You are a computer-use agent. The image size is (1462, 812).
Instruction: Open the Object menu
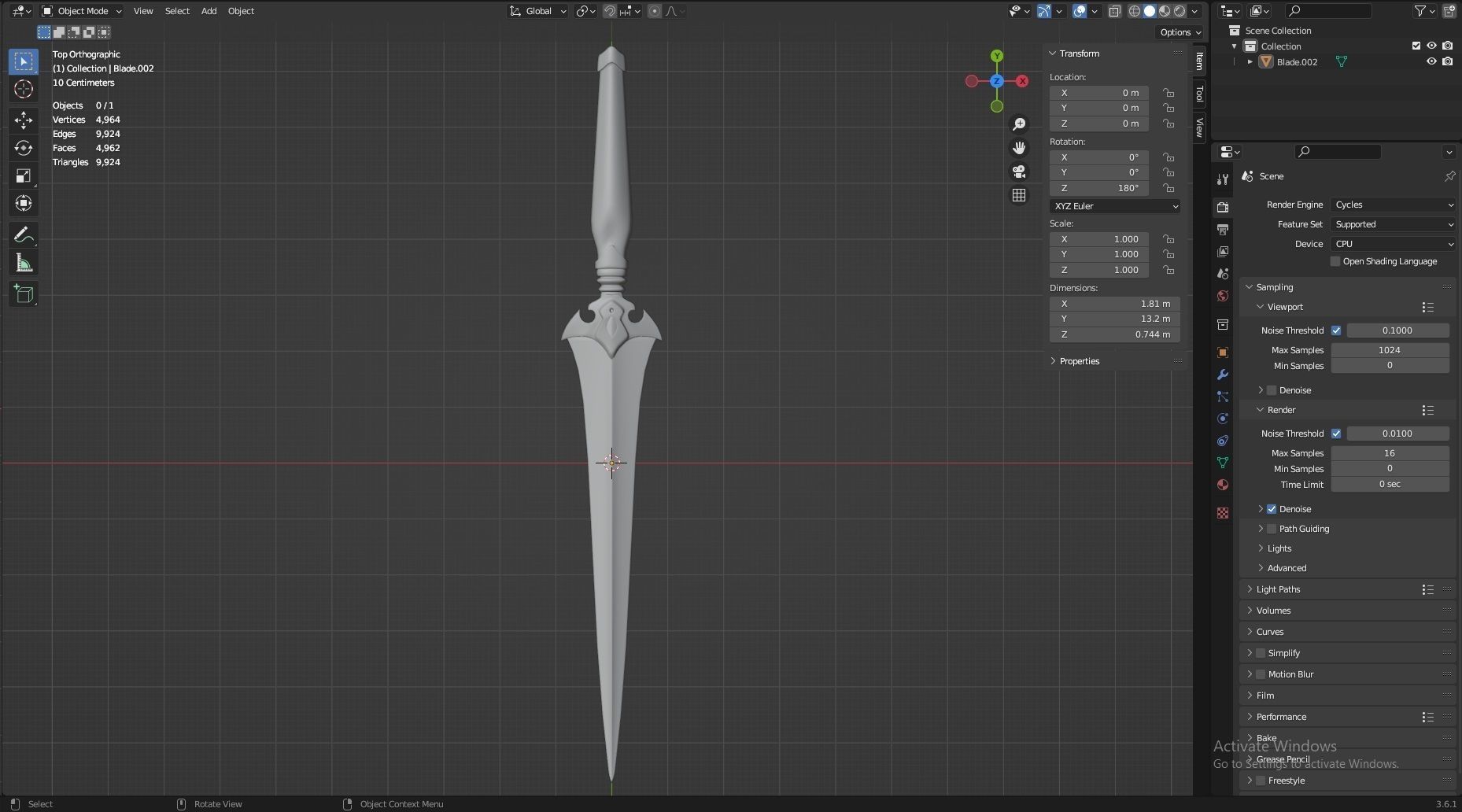click(241, 10)
